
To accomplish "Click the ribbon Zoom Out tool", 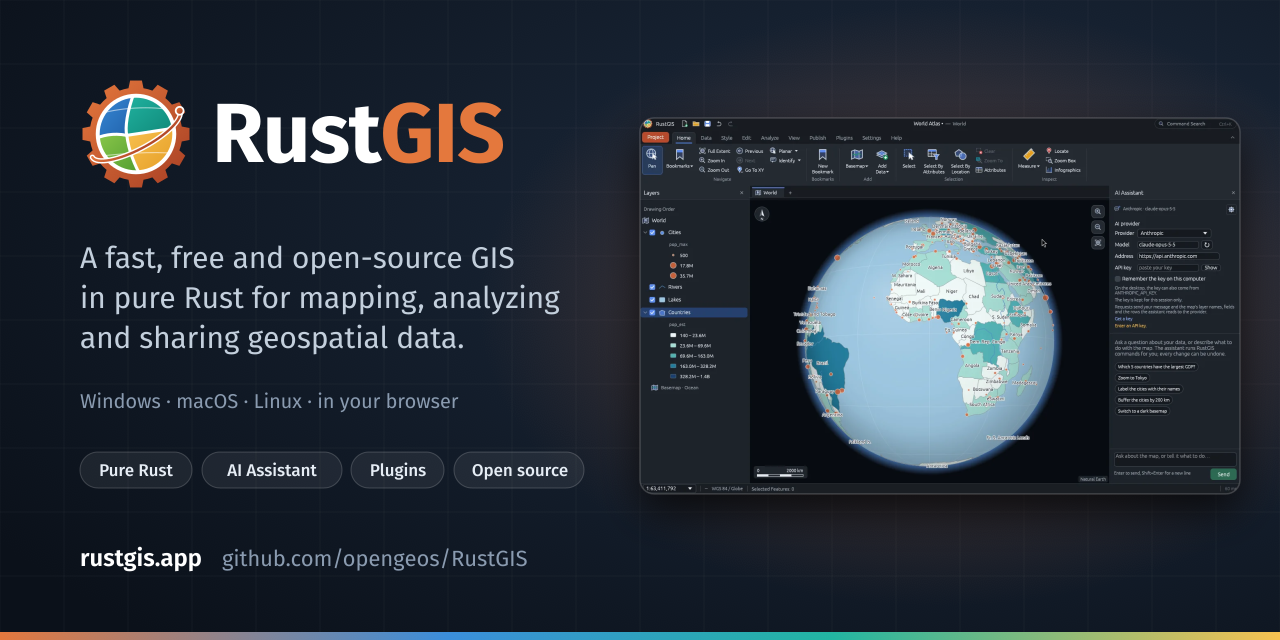I will [x=713, y=170].
